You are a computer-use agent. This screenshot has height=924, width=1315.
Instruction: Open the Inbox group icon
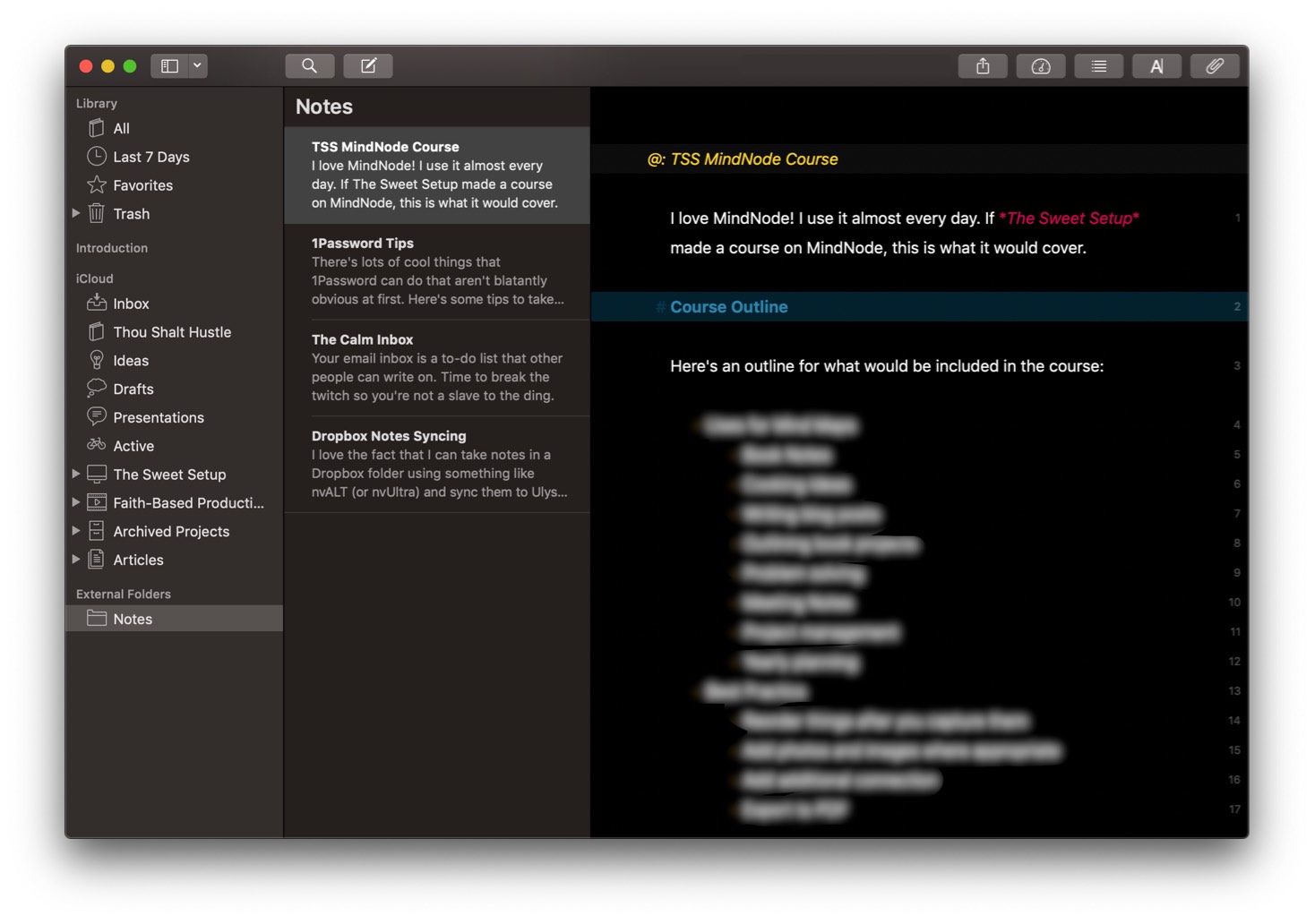[97, 303]
